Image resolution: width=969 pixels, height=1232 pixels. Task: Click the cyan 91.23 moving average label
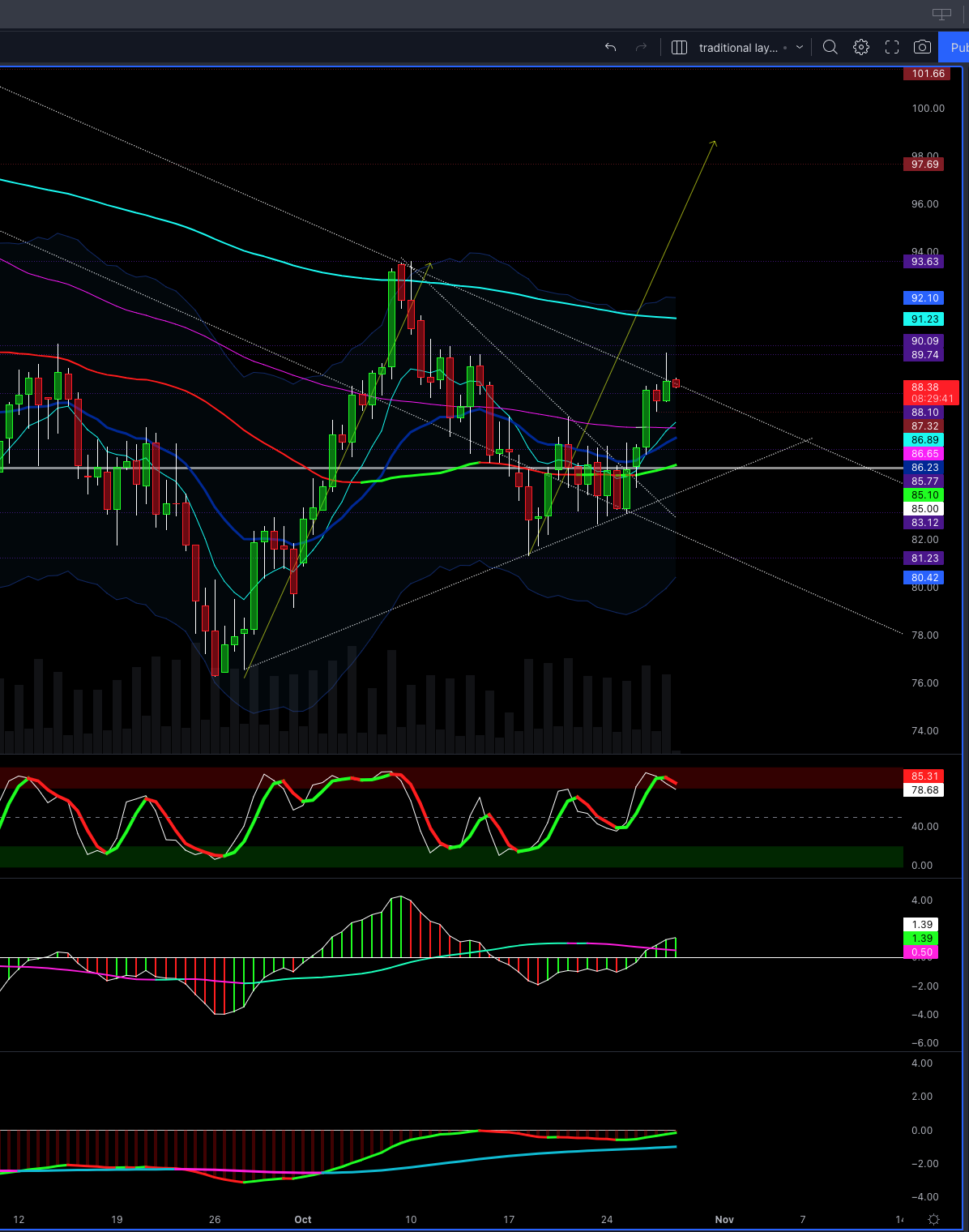[924, 319]
